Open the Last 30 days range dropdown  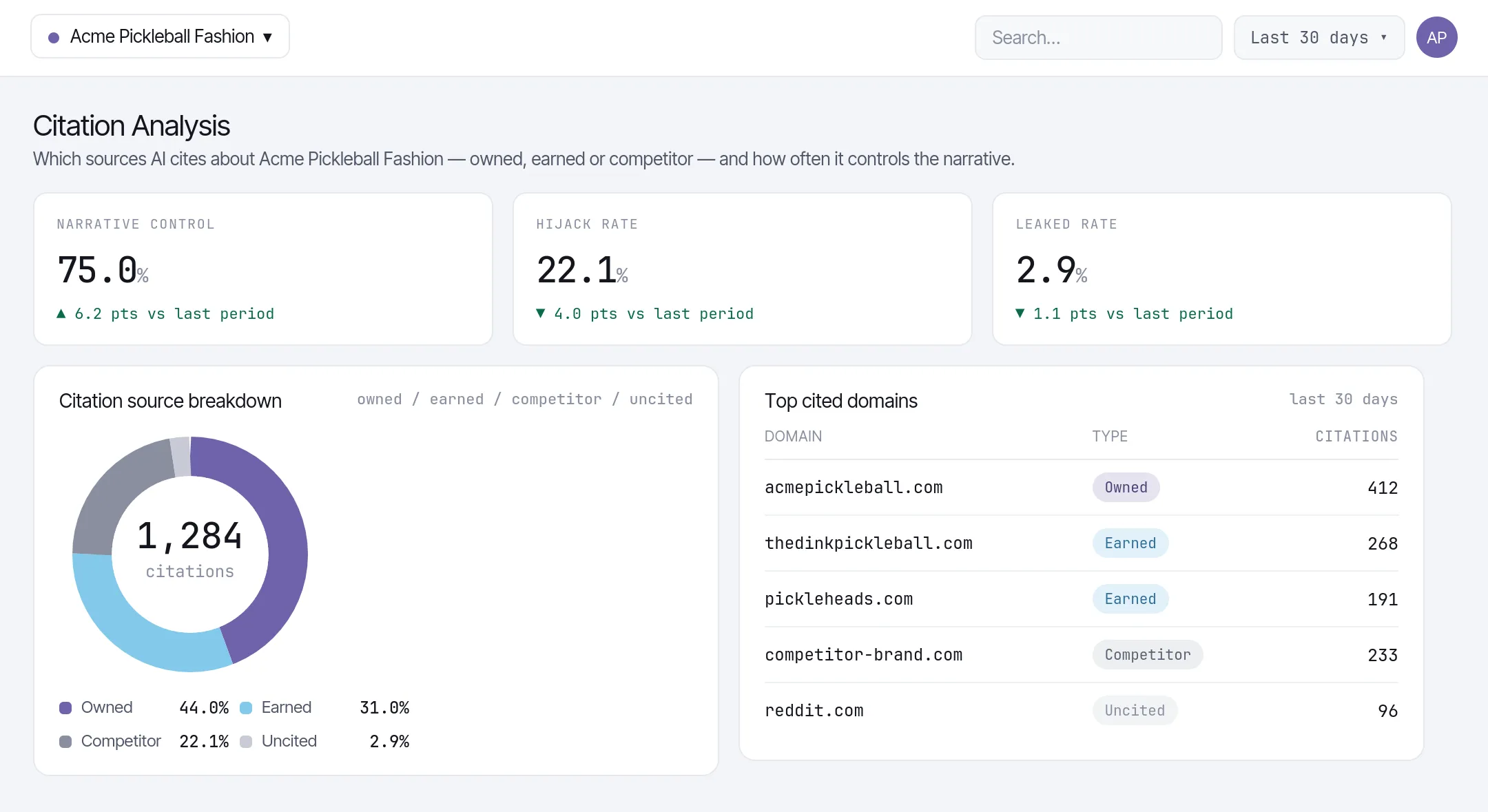pyautogui.click(x=1319, y=38)
